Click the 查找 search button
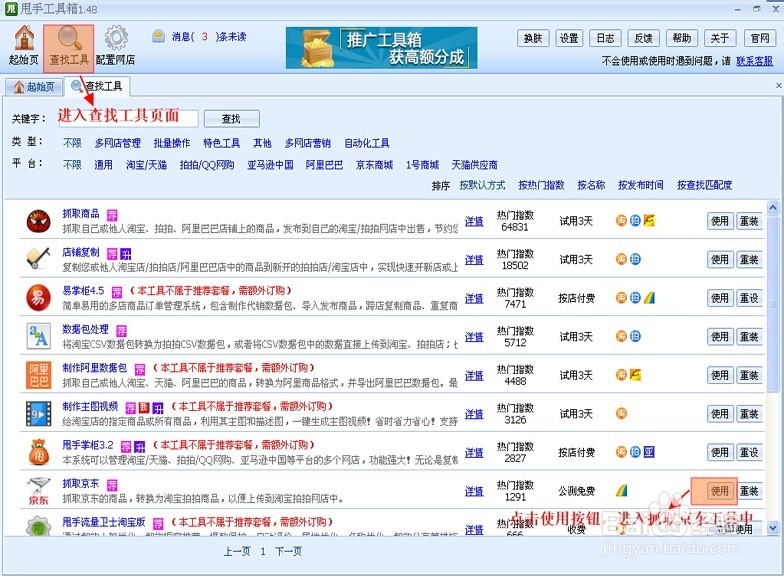784x576 pixels. pos(232,118)
